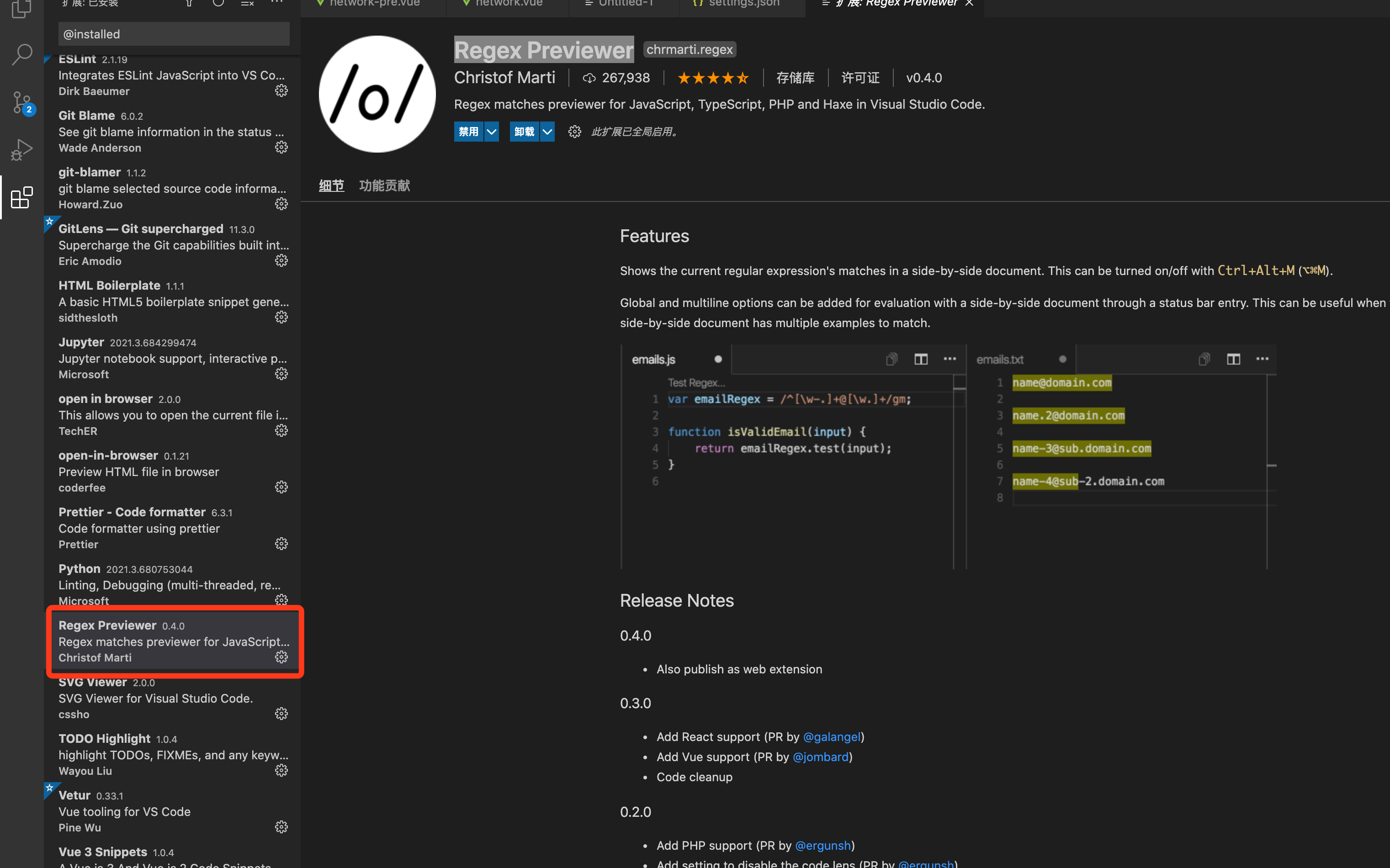Open the Search view in activity bar
1390x868 pixels.
pos(22,54)
